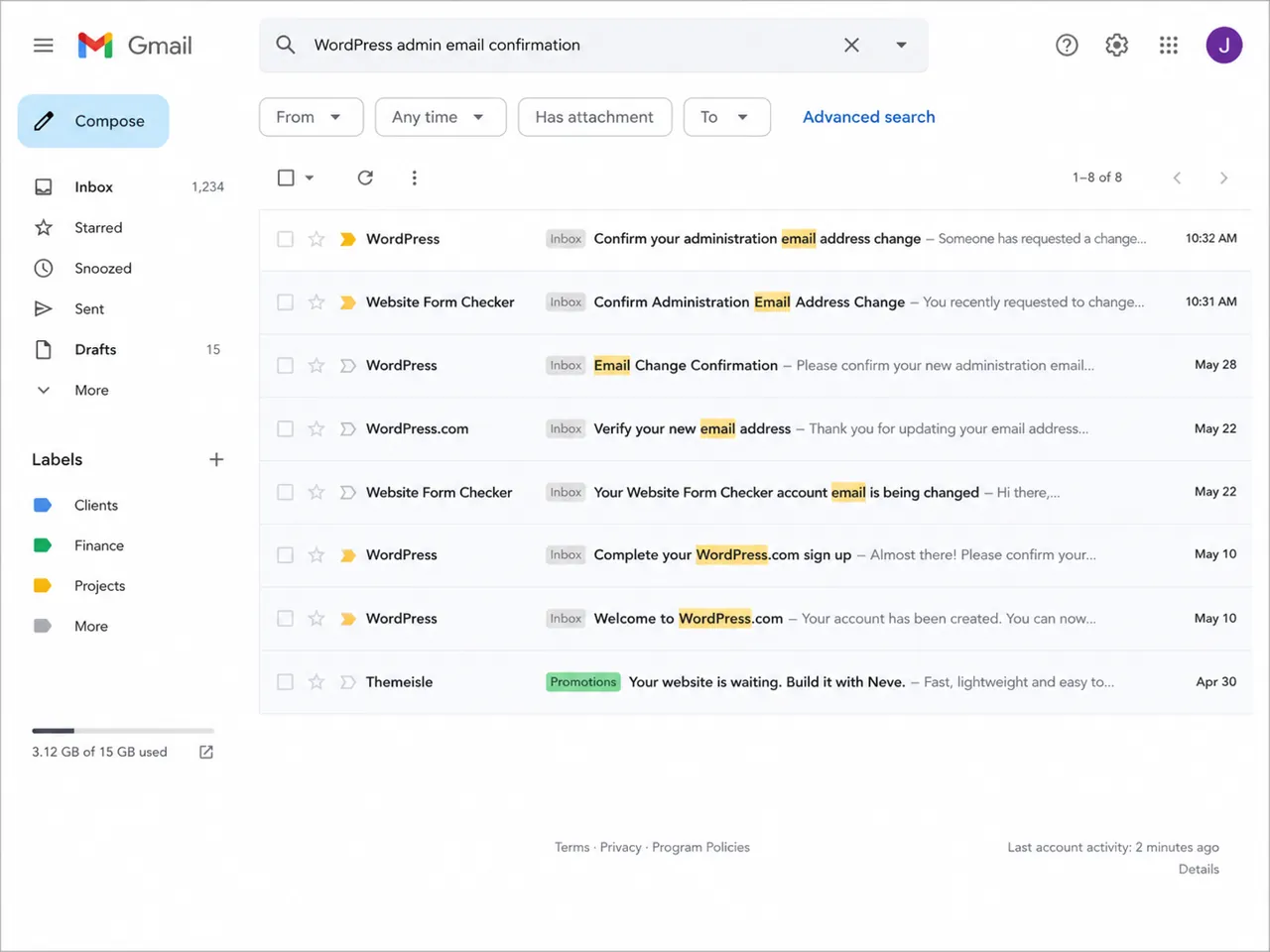The image size is (1270, 952).
Task: Select checkbox for Verify your new email address
Action: (286, 429)
